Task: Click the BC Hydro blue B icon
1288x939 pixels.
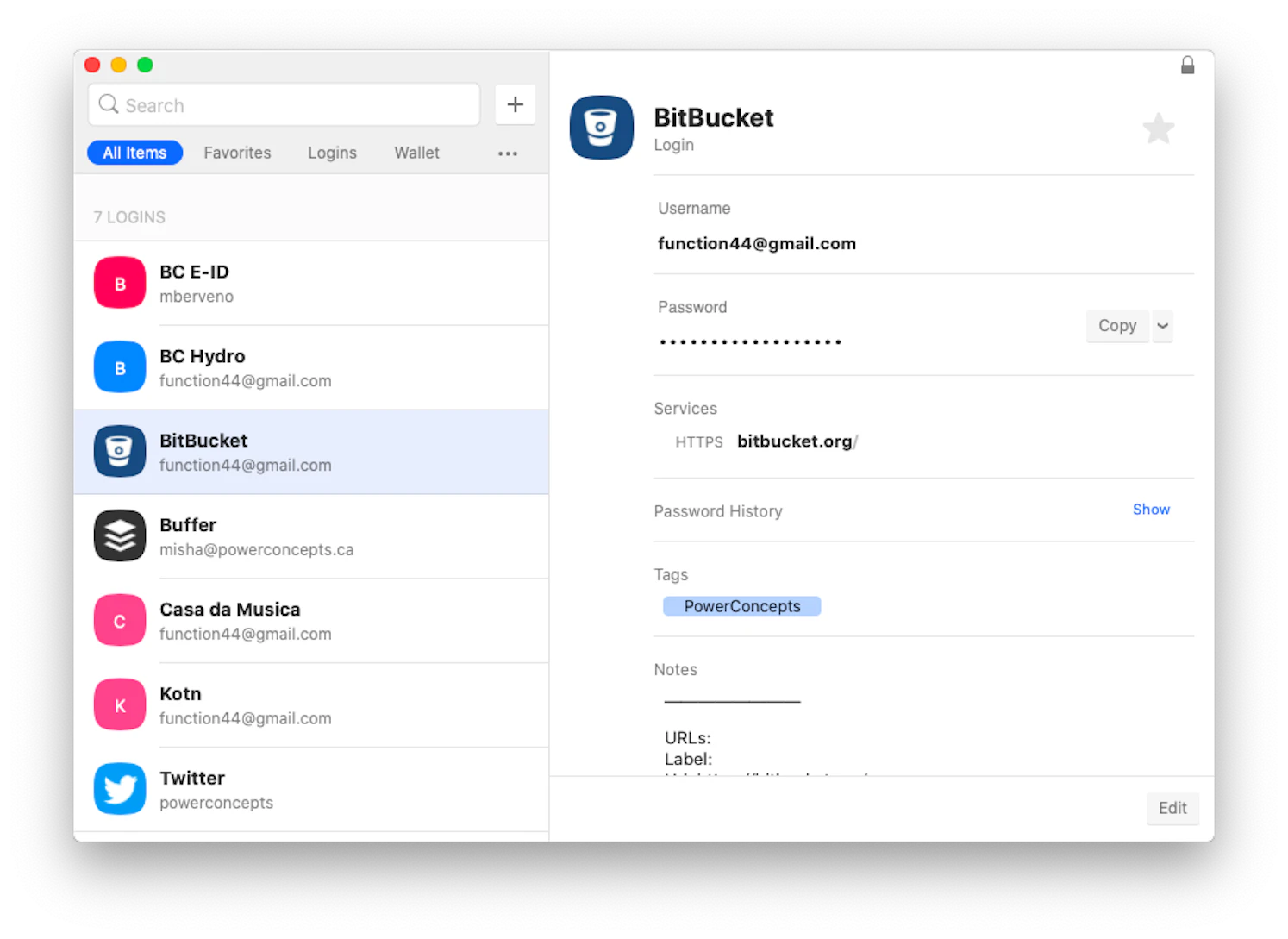Action: 120,367
